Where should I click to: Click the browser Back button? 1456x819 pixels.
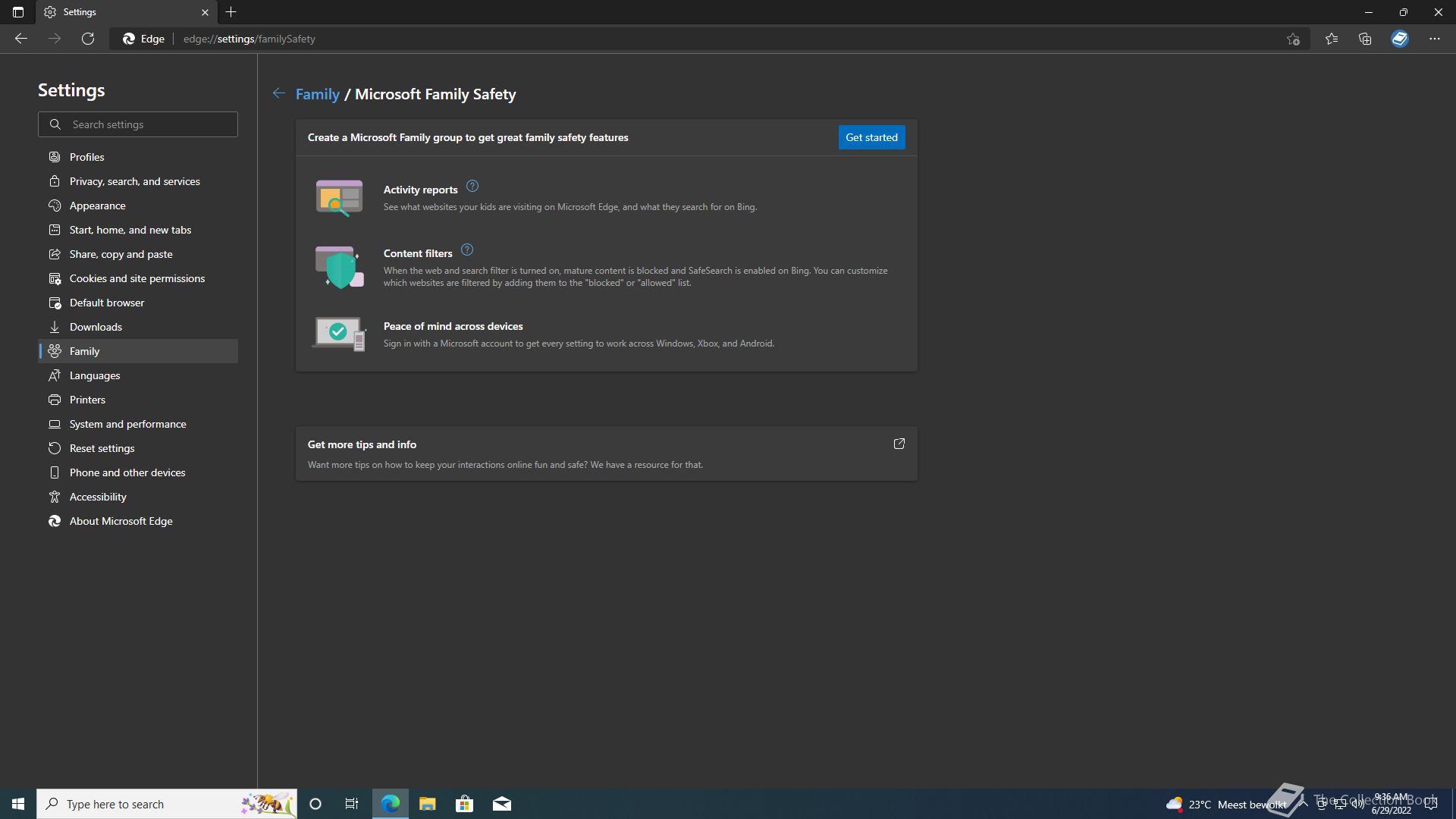[21, 39]
